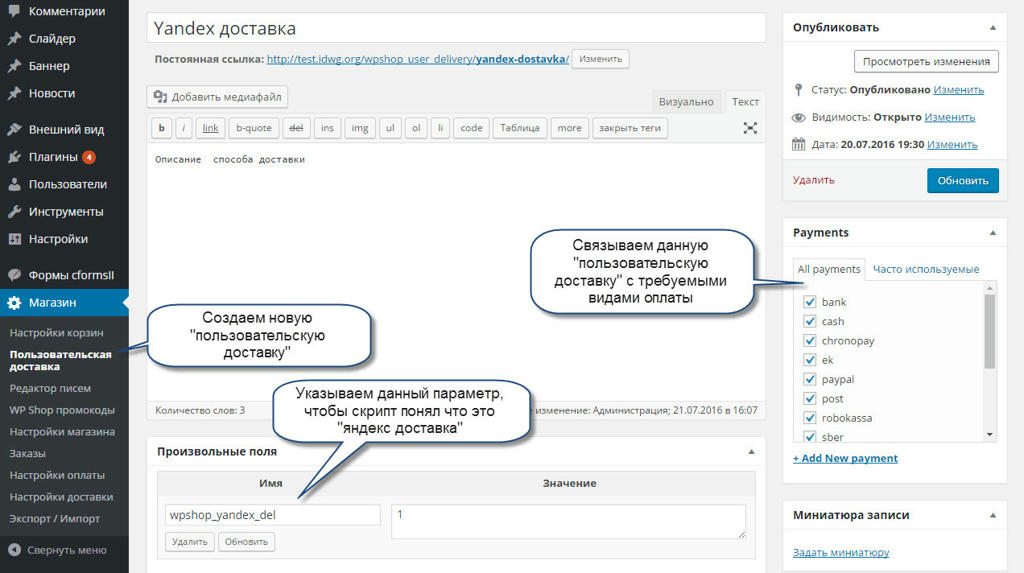
Task: Open Редактор писем submenu item
Action: pyautogui.click(x=50, y=388)
